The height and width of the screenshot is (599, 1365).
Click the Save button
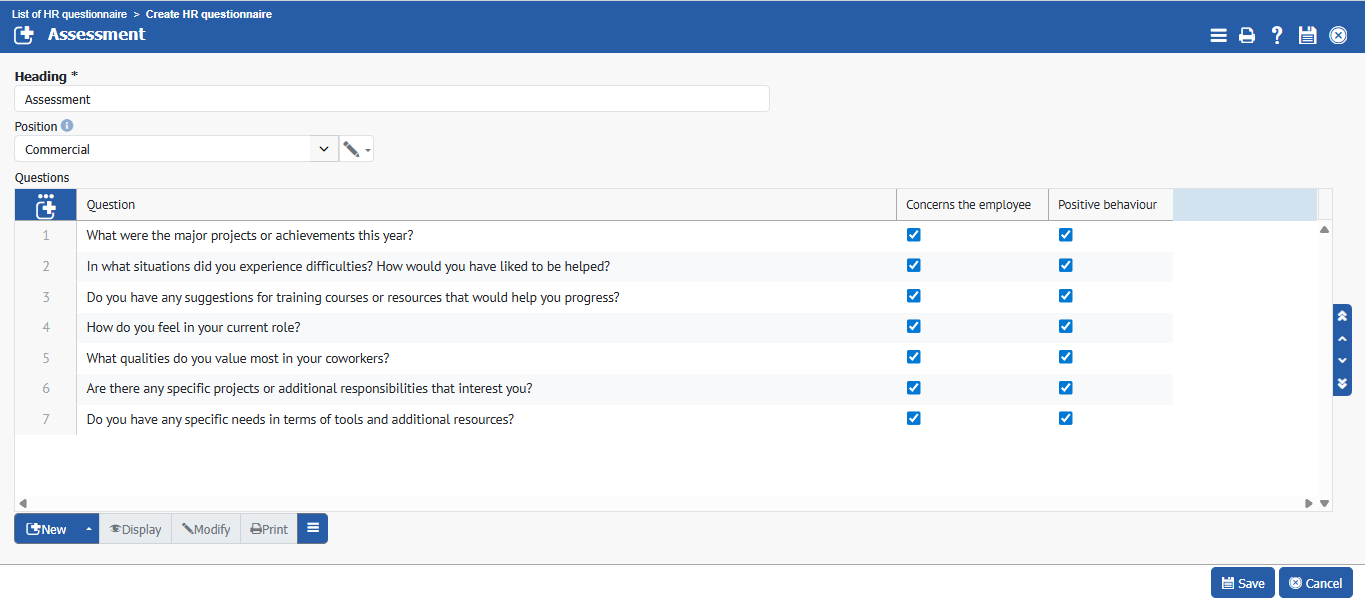[1243, 583]
